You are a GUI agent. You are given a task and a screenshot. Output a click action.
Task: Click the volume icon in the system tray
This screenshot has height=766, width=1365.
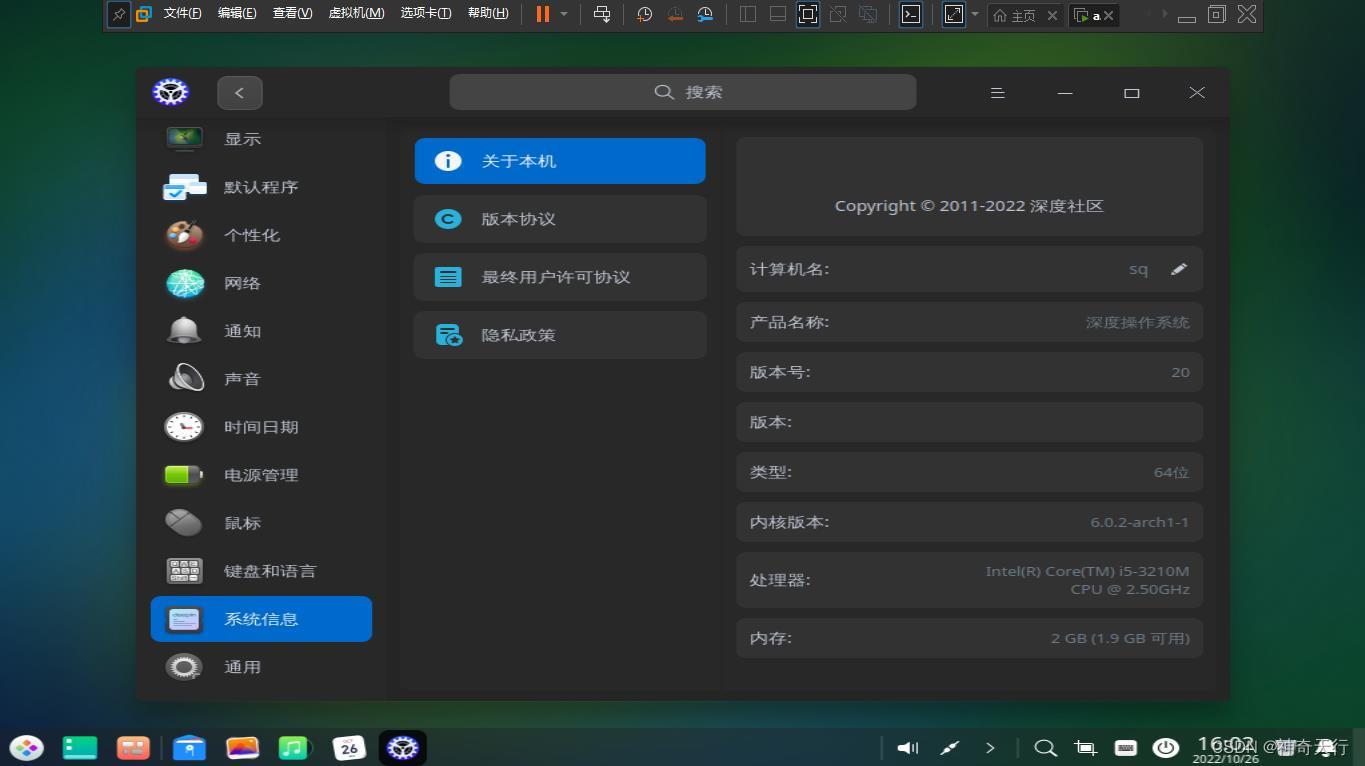pos(907,747)
